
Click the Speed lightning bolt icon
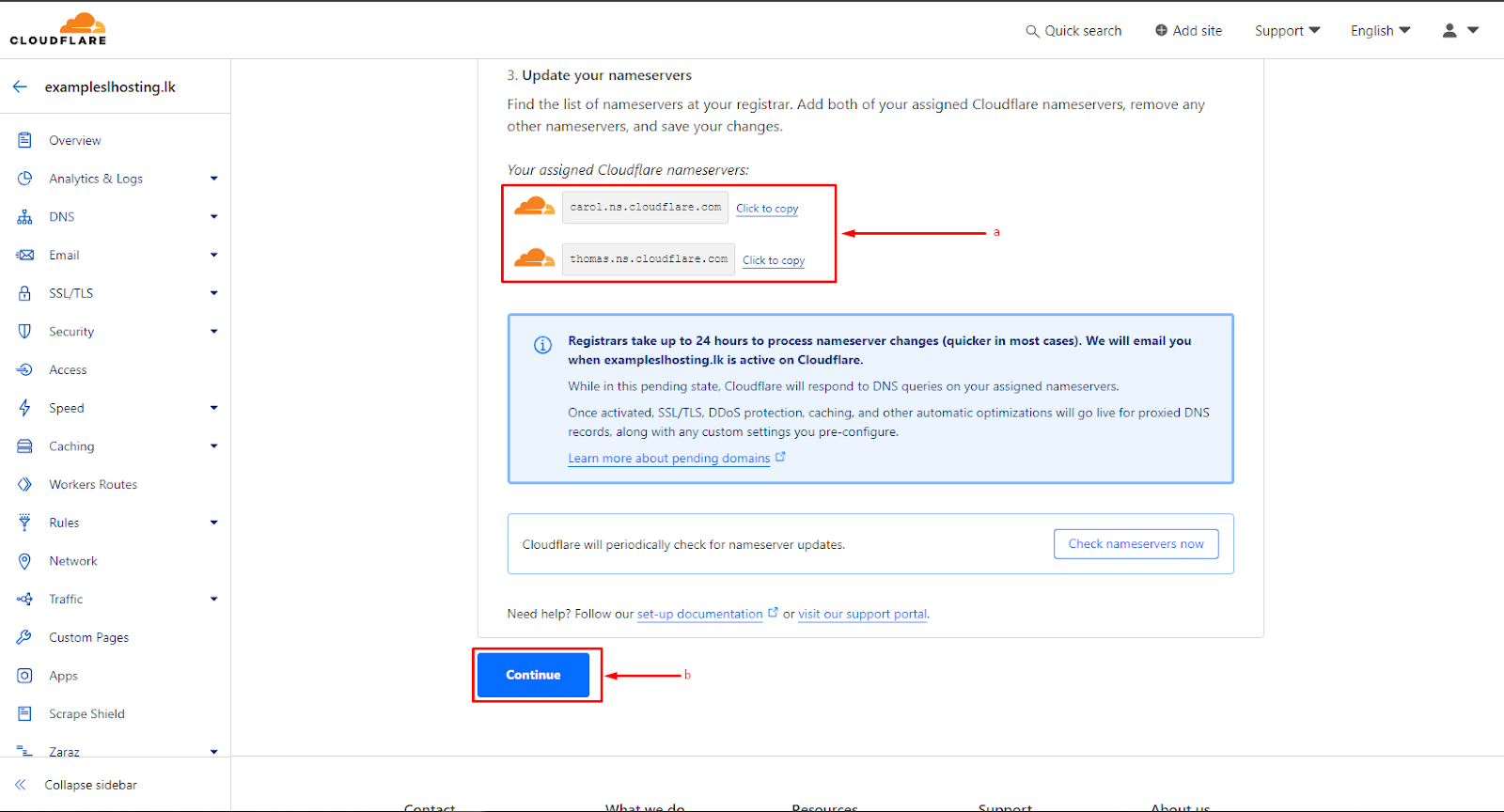point(24,408)
